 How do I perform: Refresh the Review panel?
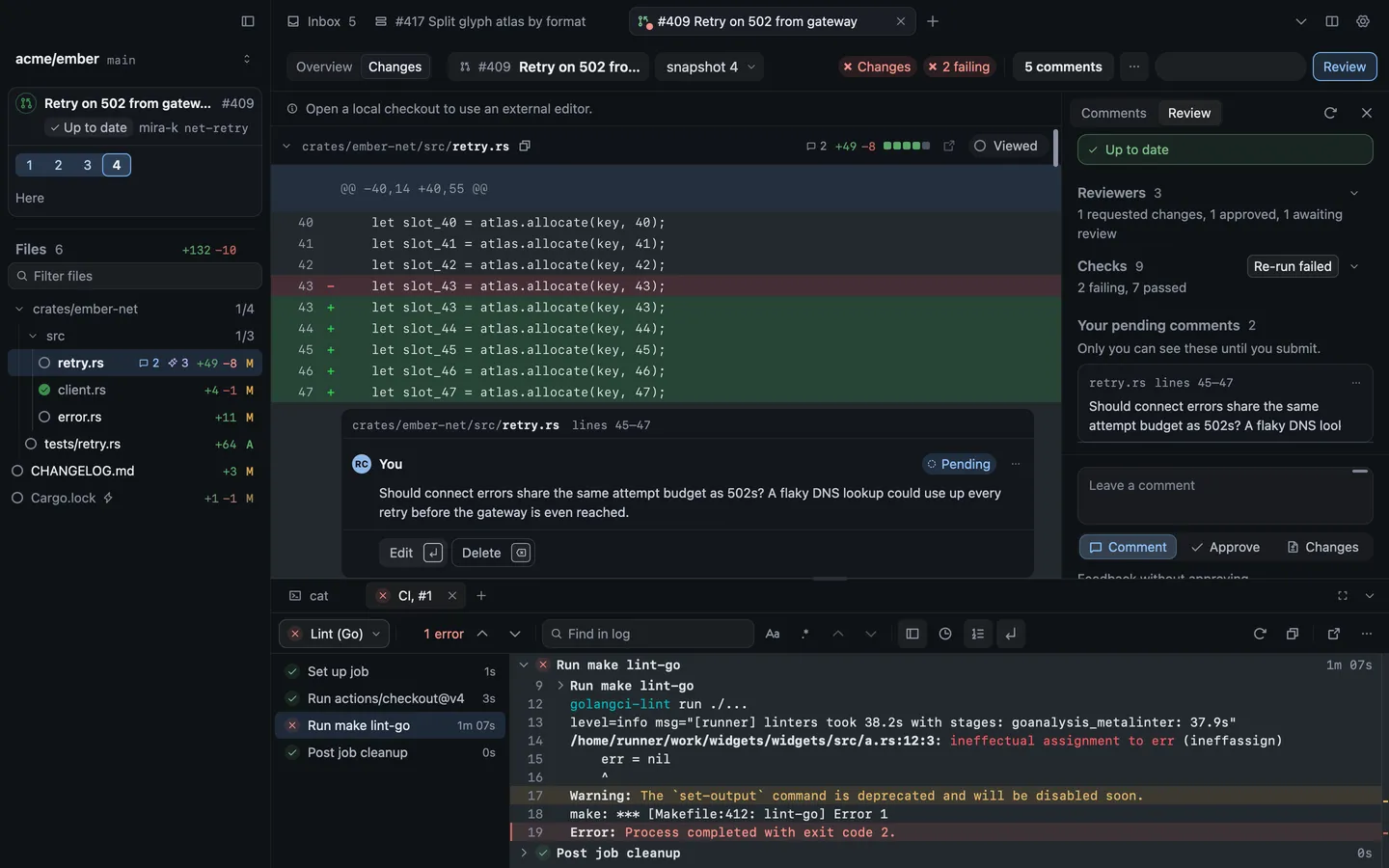(1330, 113)
